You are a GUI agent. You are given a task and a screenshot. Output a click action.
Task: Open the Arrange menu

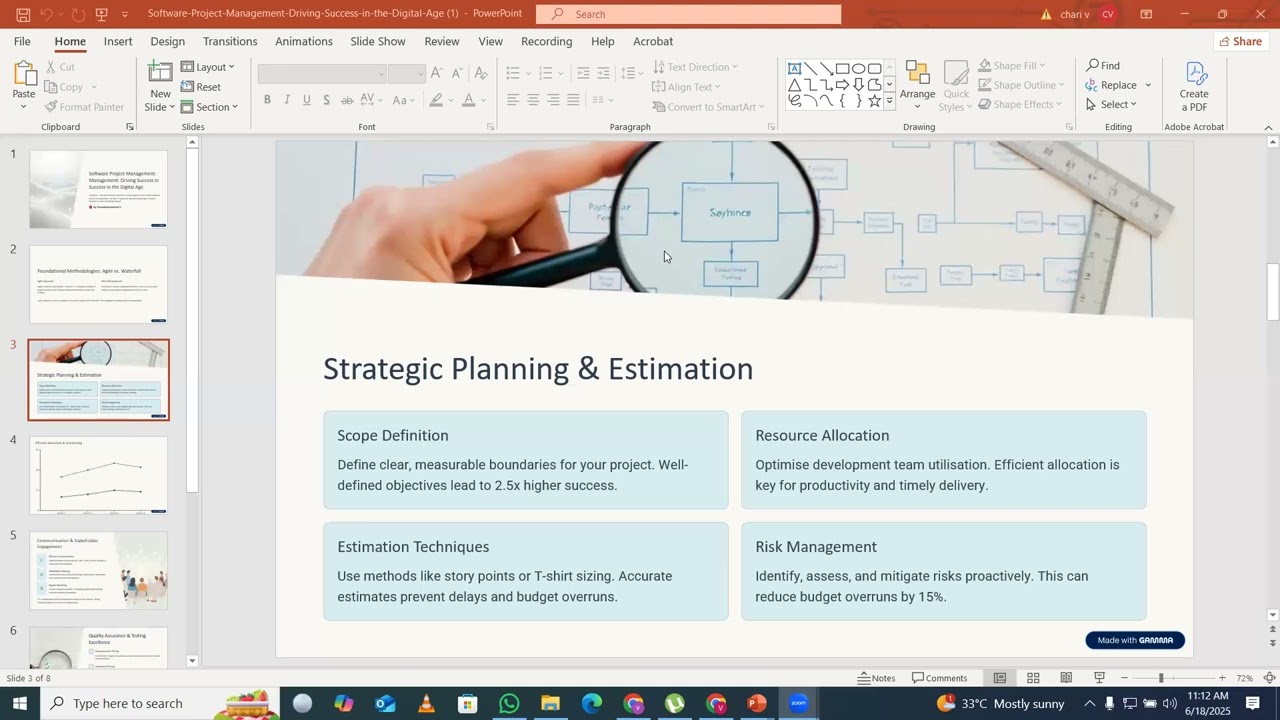click(917, 86)
